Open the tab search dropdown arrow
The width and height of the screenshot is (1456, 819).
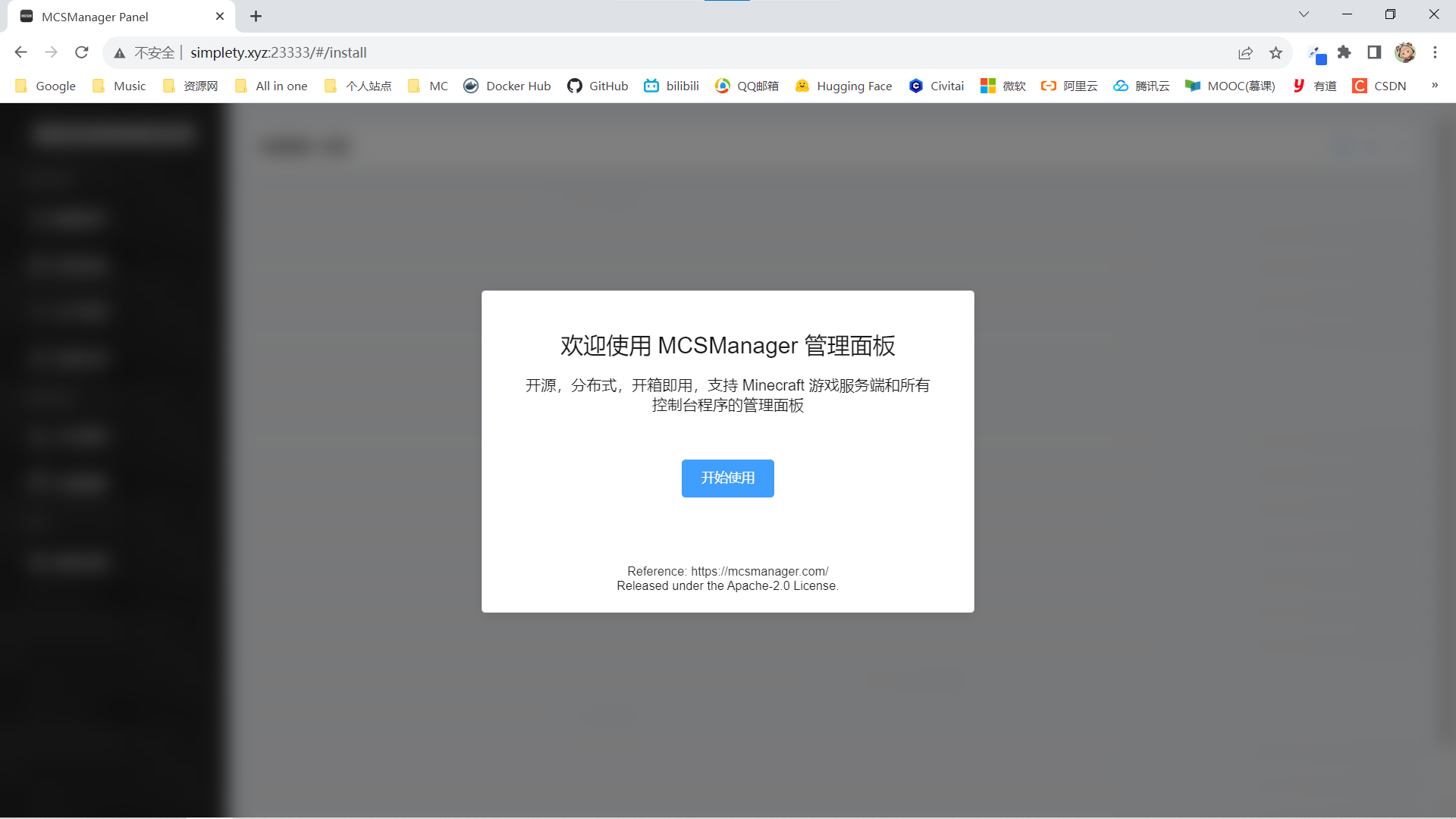click(x=1304, y=14)
